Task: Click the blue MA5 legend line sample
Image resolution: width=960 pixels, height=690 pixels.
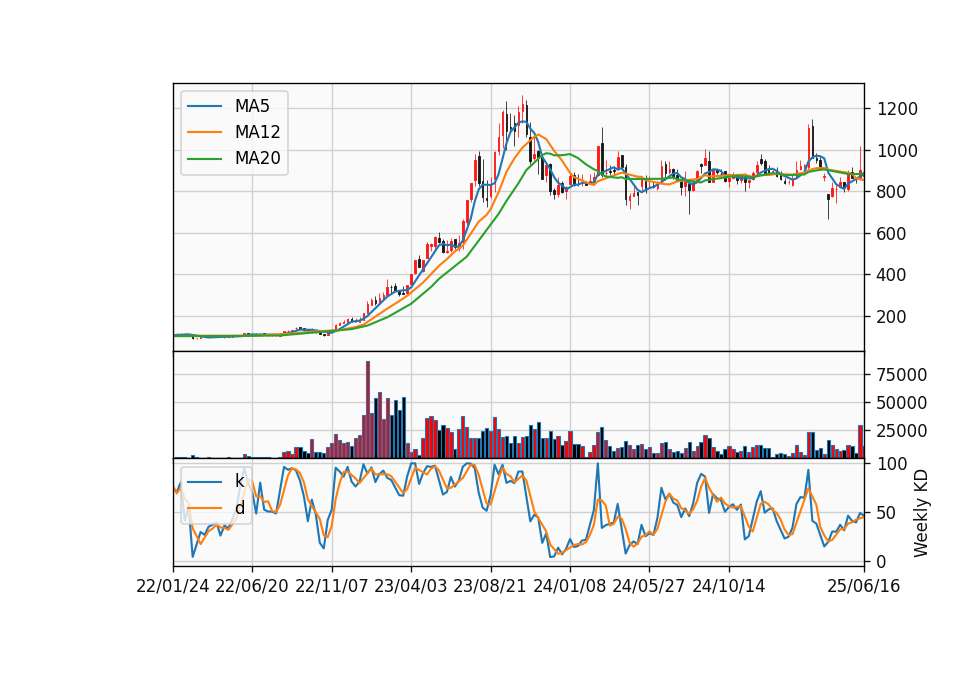Action: [x=204, y=106]
